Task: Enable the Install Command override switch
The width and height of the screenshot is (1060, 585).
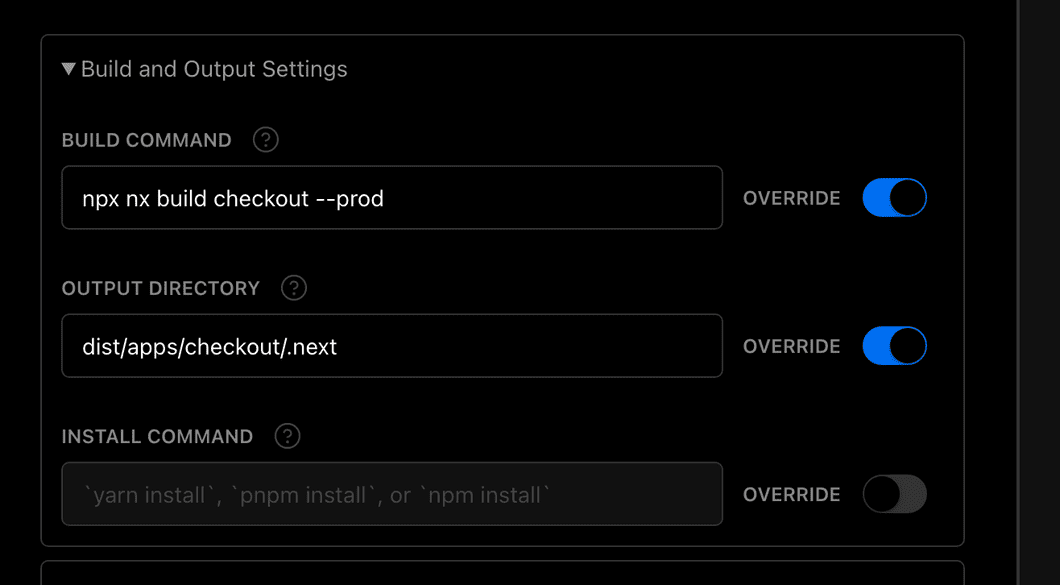Action: pos(894,494)
